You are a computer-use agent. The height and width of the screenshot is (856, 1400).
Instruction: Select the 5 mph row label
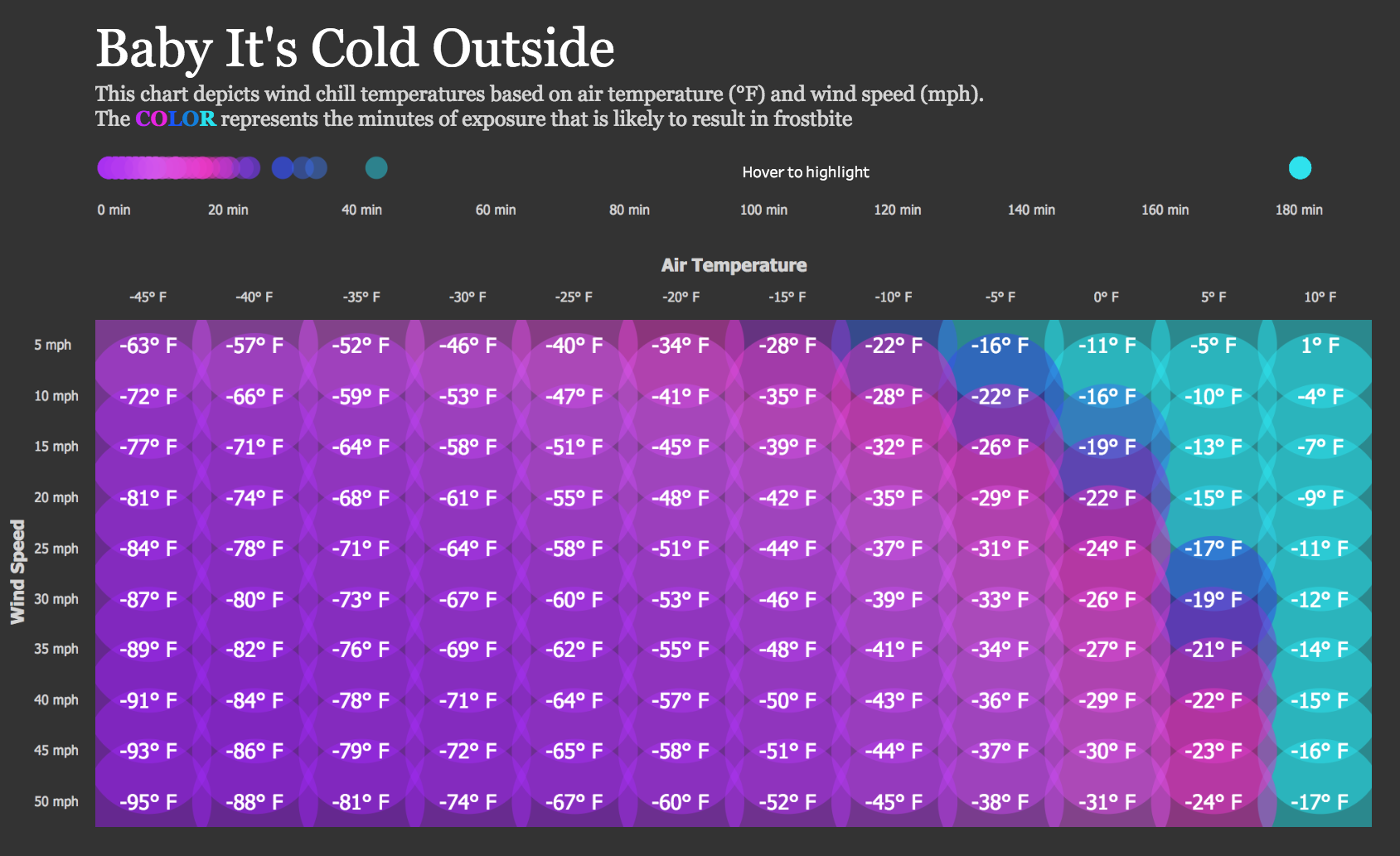[52, 345]
